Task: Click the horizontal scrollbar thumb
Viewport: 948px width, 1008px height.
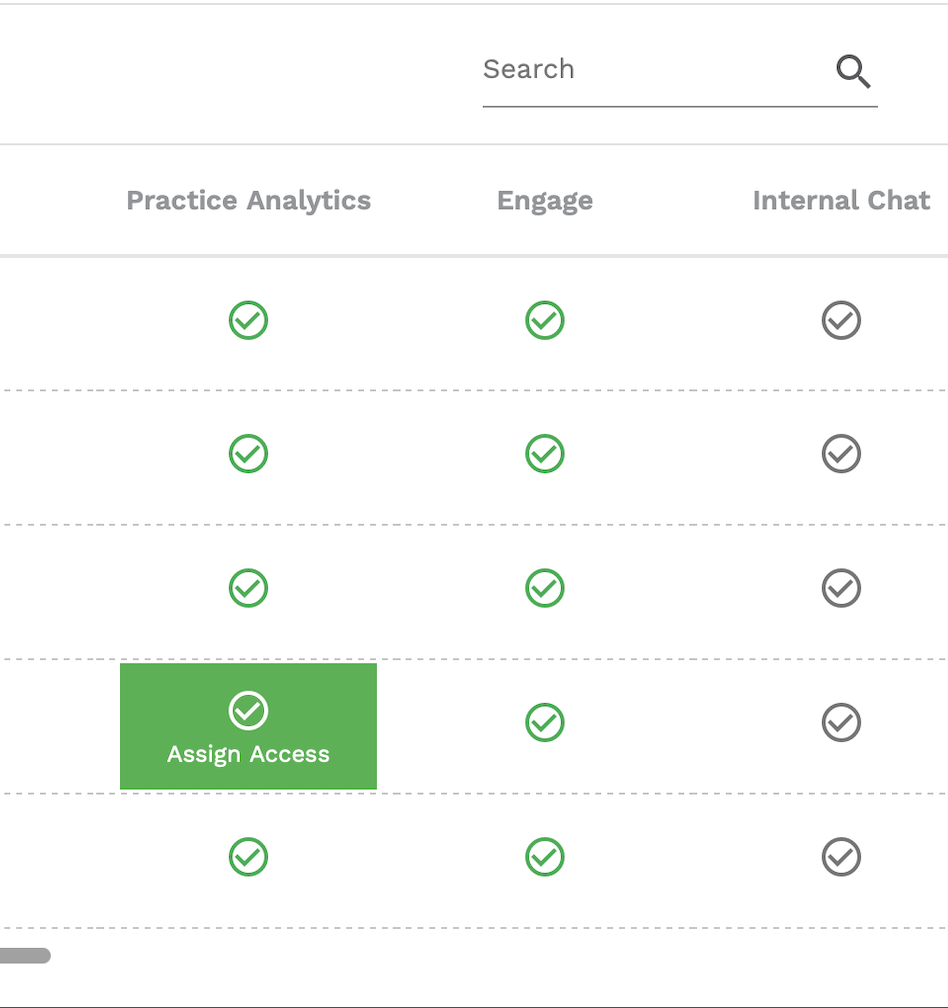Action: pos(24,956)
